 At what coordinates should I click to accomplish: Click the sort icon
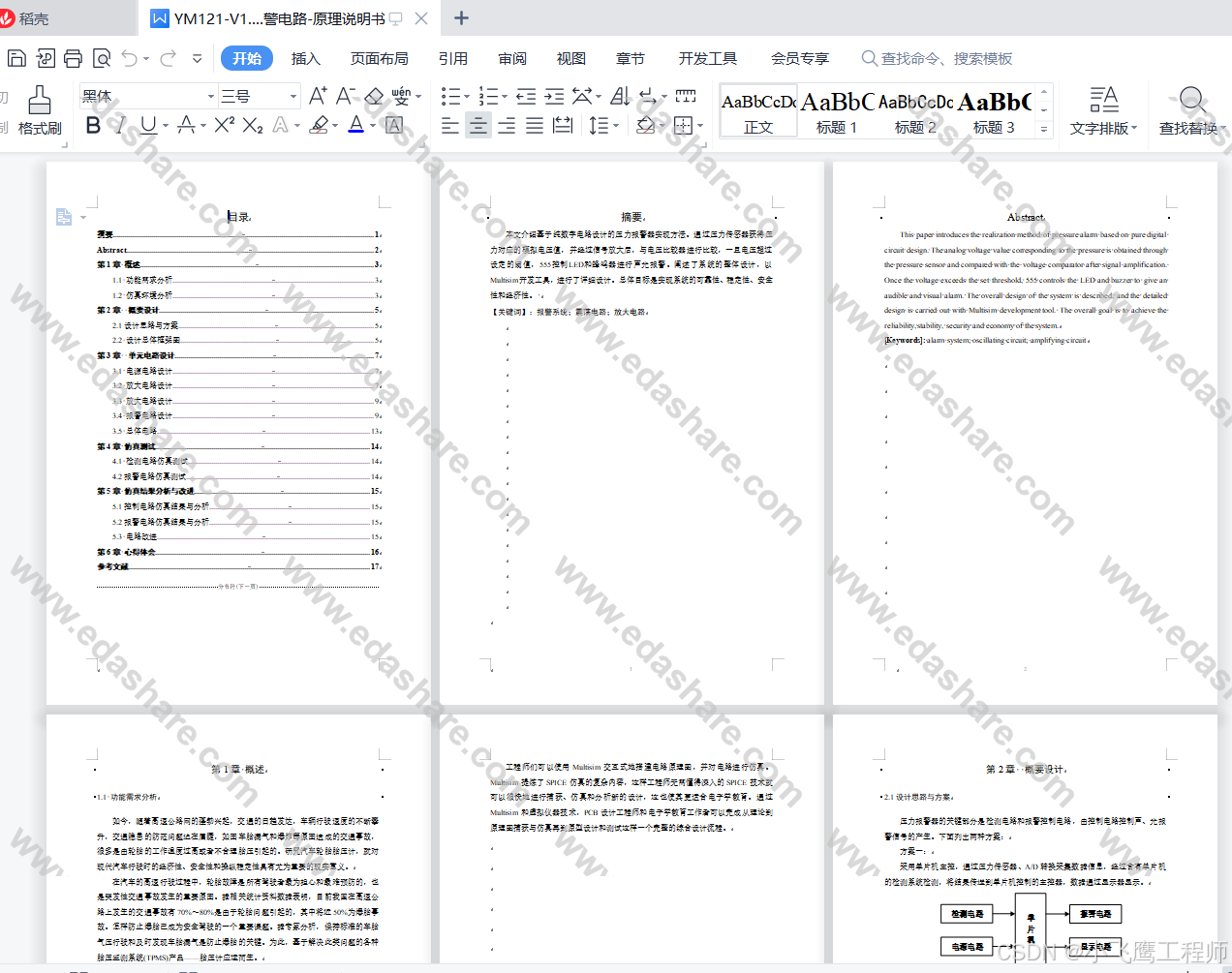tap(620, 96)
